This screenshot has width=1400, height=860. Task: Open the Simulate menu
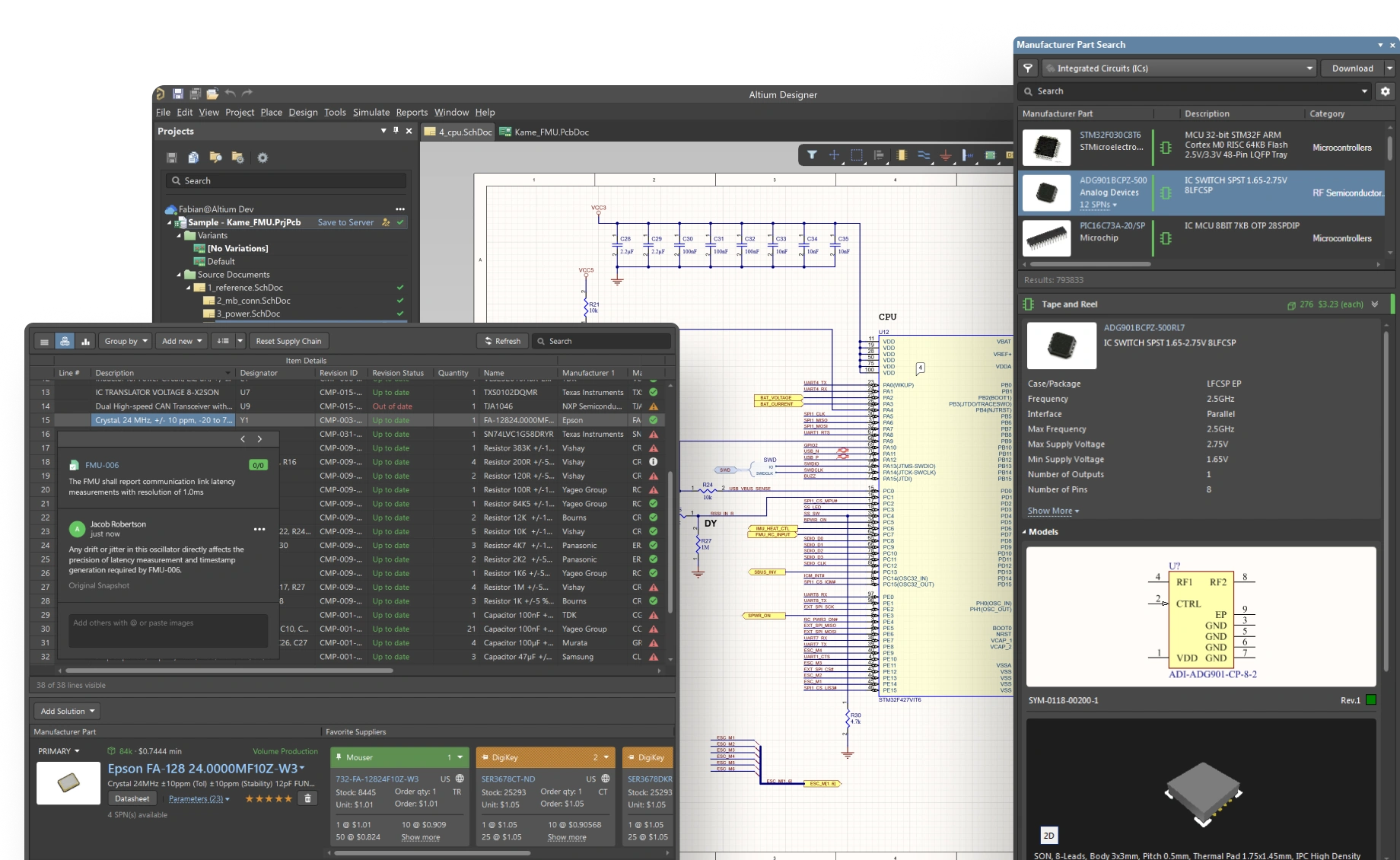coord(371,112)
